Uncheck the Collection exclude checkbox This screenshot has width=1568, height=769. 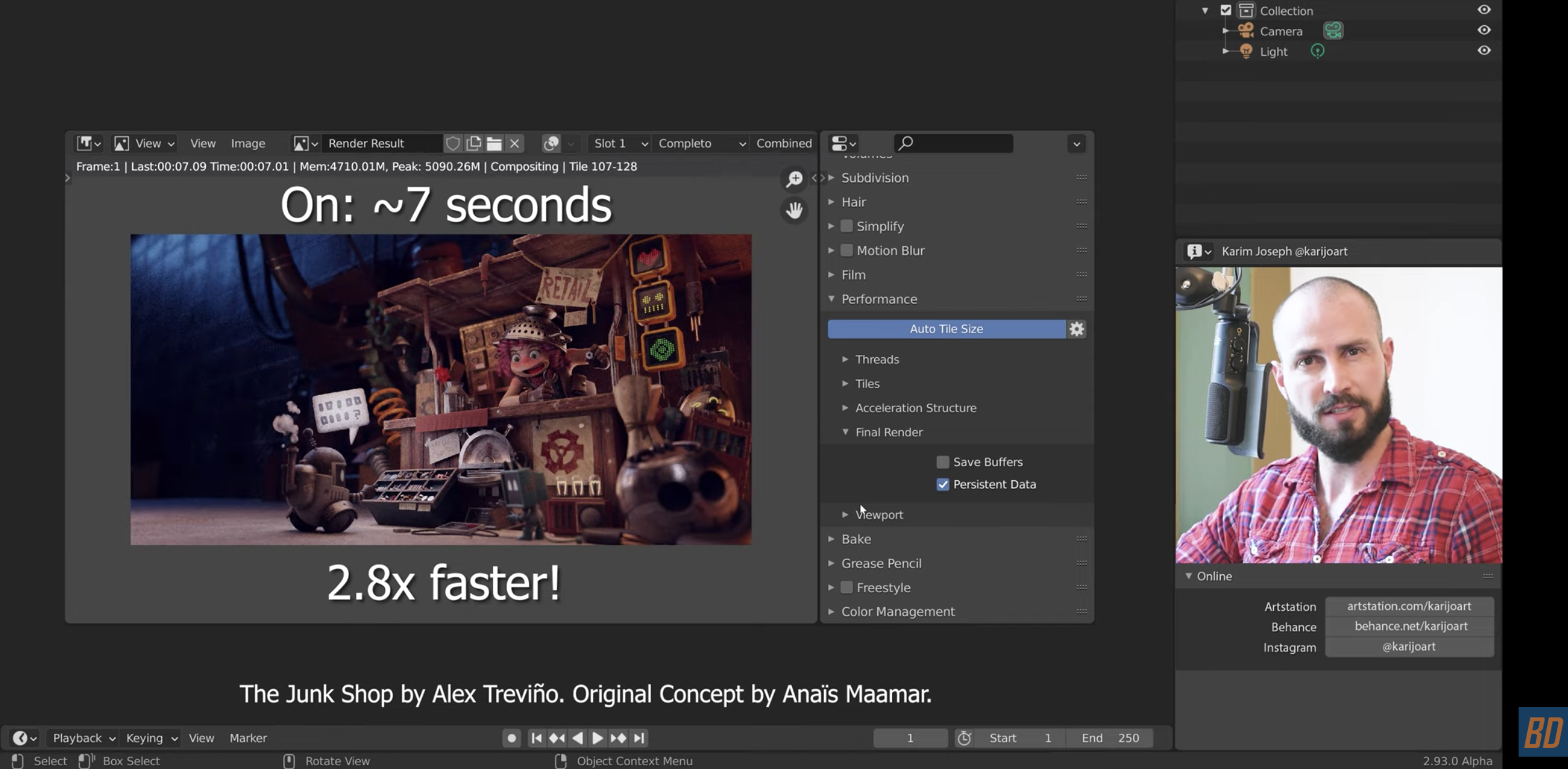(x=1226, y=11)
